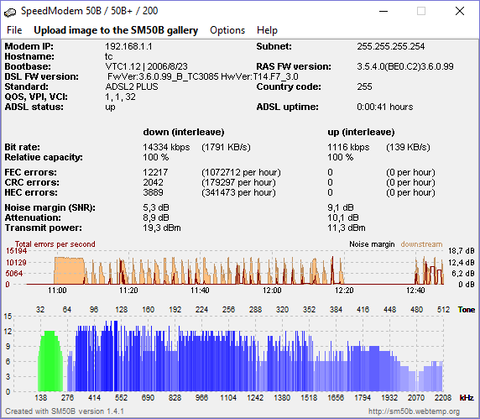The width and height of the screenshot is (480, 419).
Task: Click the upstream bit rate 1116 kbps
Action: pyautogui.click(x=348, y=147)
